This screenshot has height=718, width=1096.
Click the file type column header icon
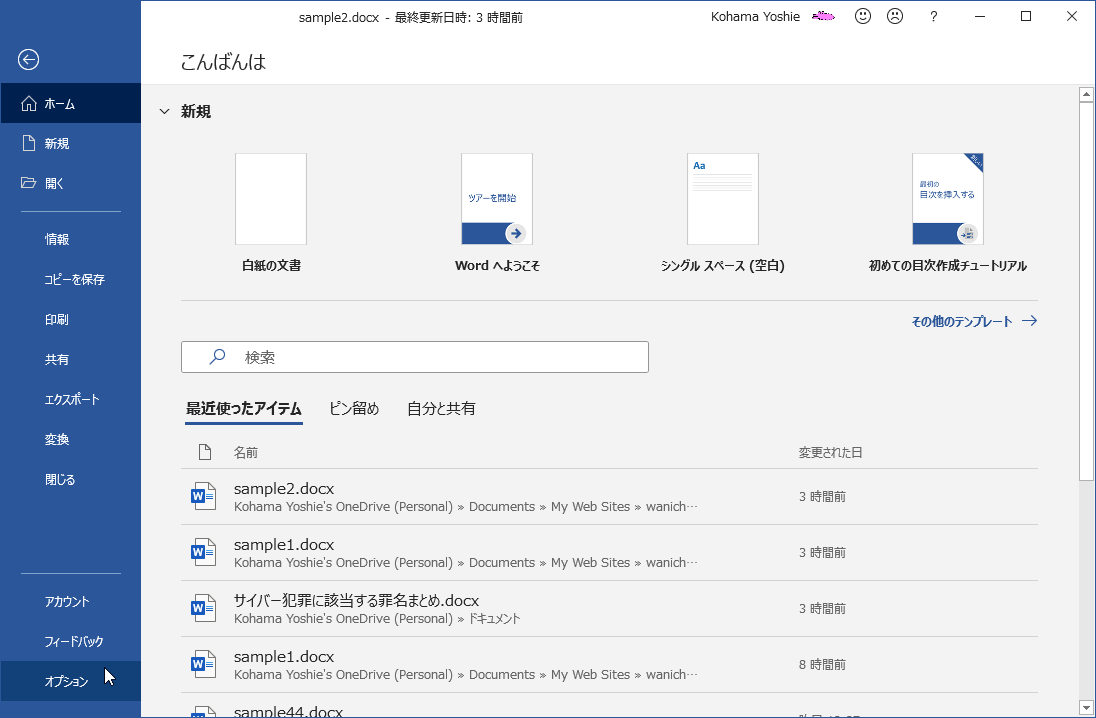point(205,452)
